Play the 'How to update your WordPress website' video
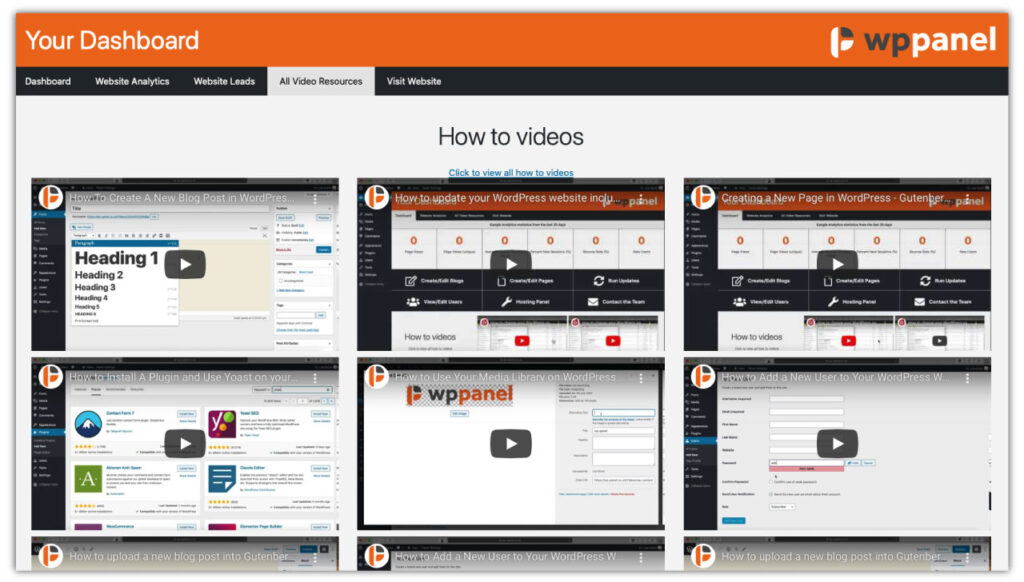Viewport: 1024px width, 582px height. 511,263
